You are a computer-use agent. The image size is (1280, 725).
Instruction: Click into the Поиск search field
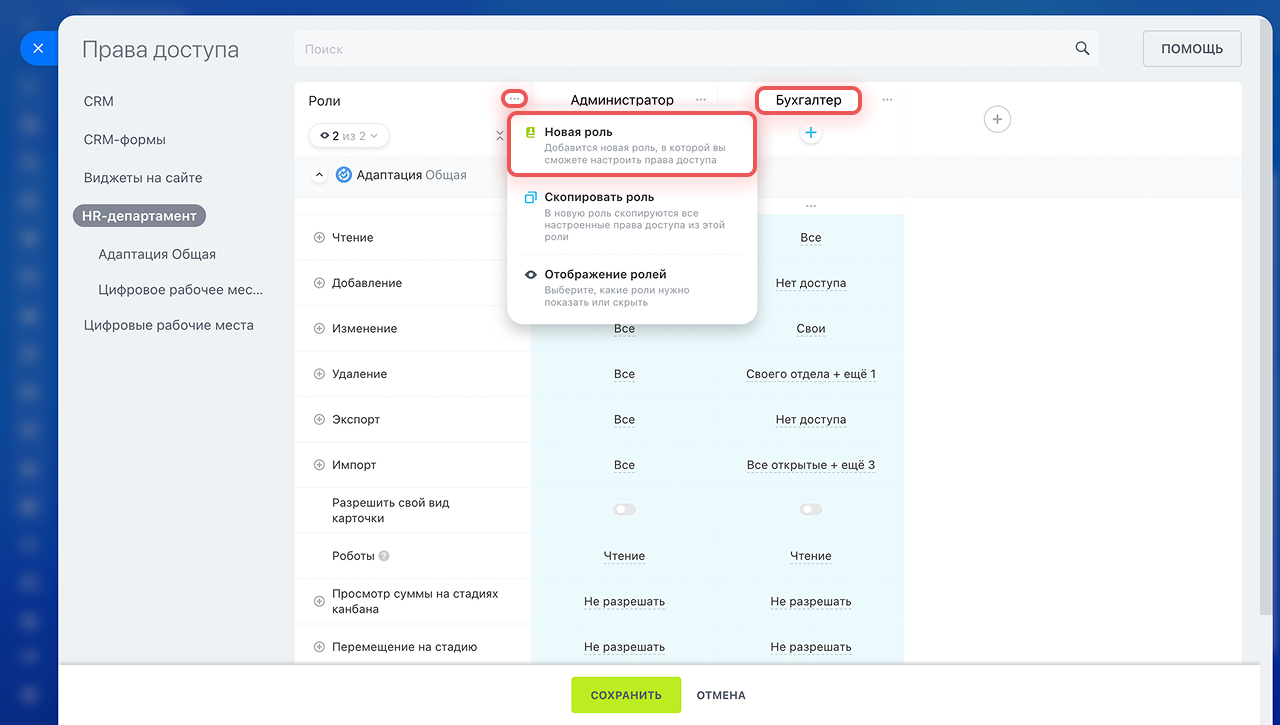680,49
